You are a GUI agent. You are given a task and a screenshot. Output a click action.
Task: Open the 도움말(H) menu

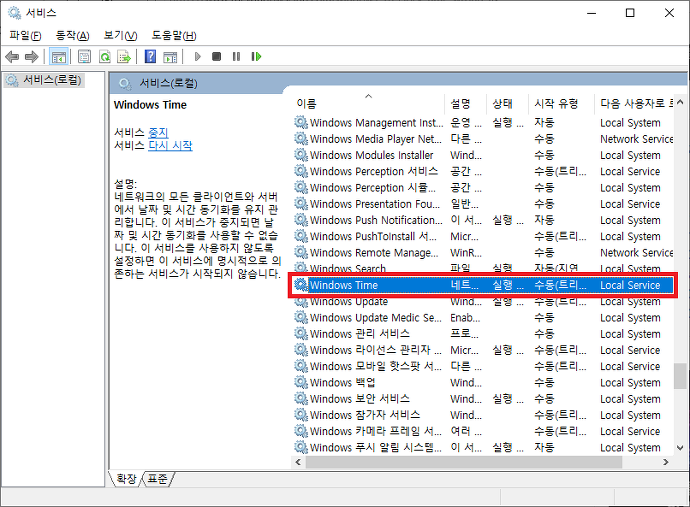tap(174, 35)
